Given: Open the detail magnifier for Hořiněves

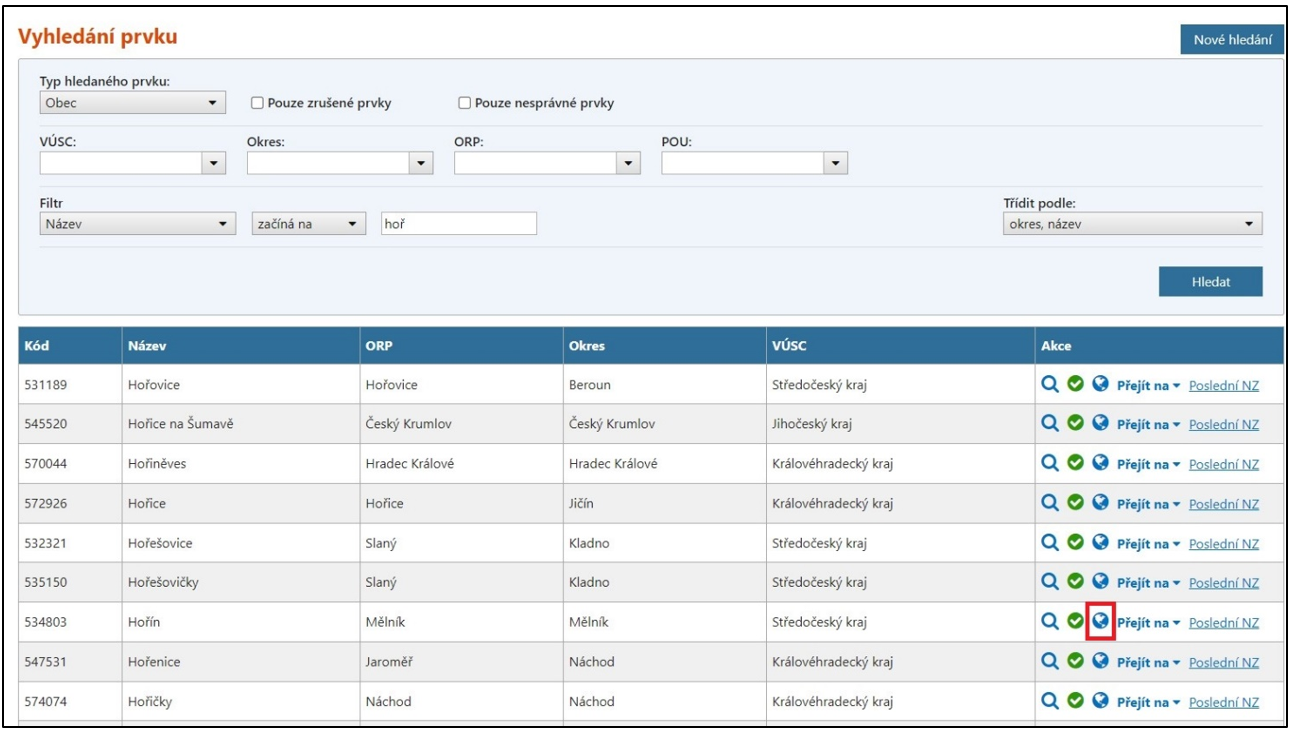Looking at the screenshot, I should pyautogui.click(x=1050, y=464).
